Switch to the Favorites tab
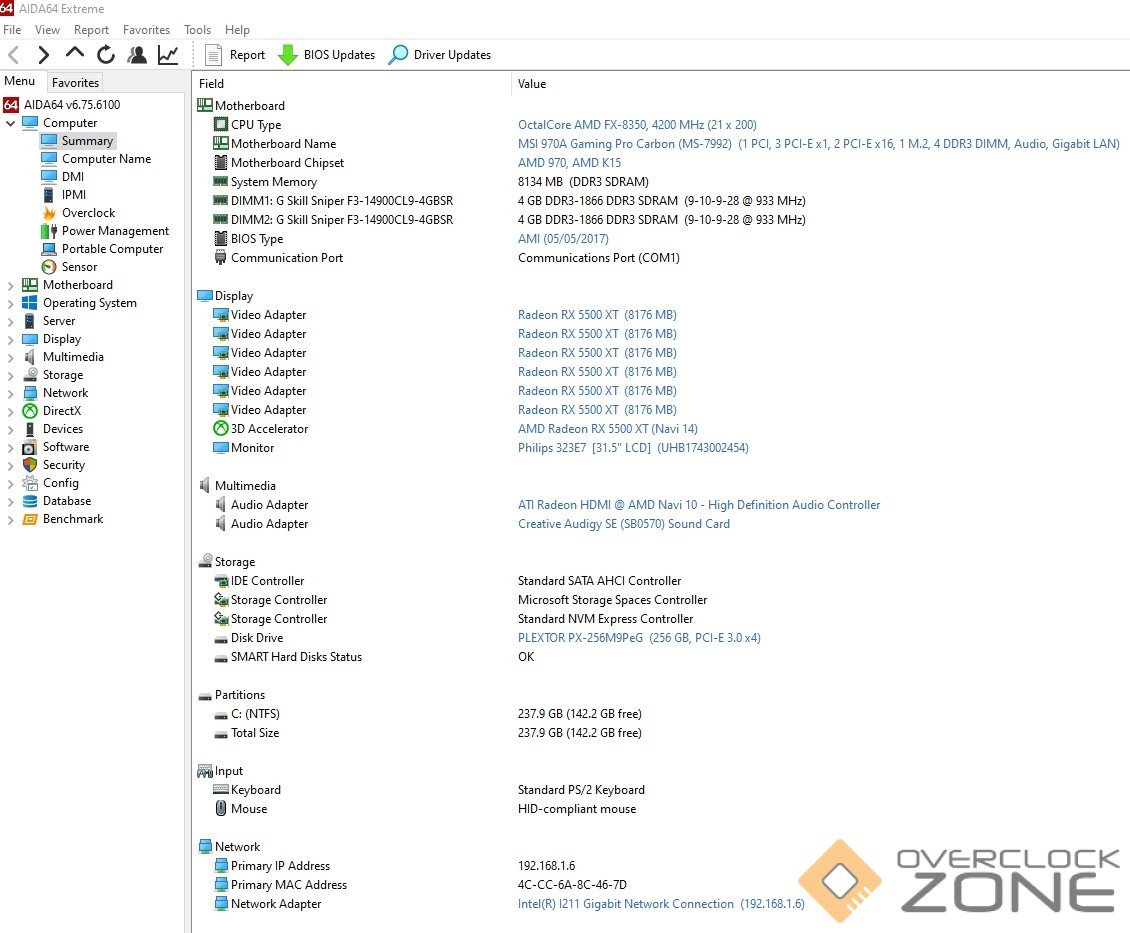Viewport: 1130px width, 933px height. (75, 82)
